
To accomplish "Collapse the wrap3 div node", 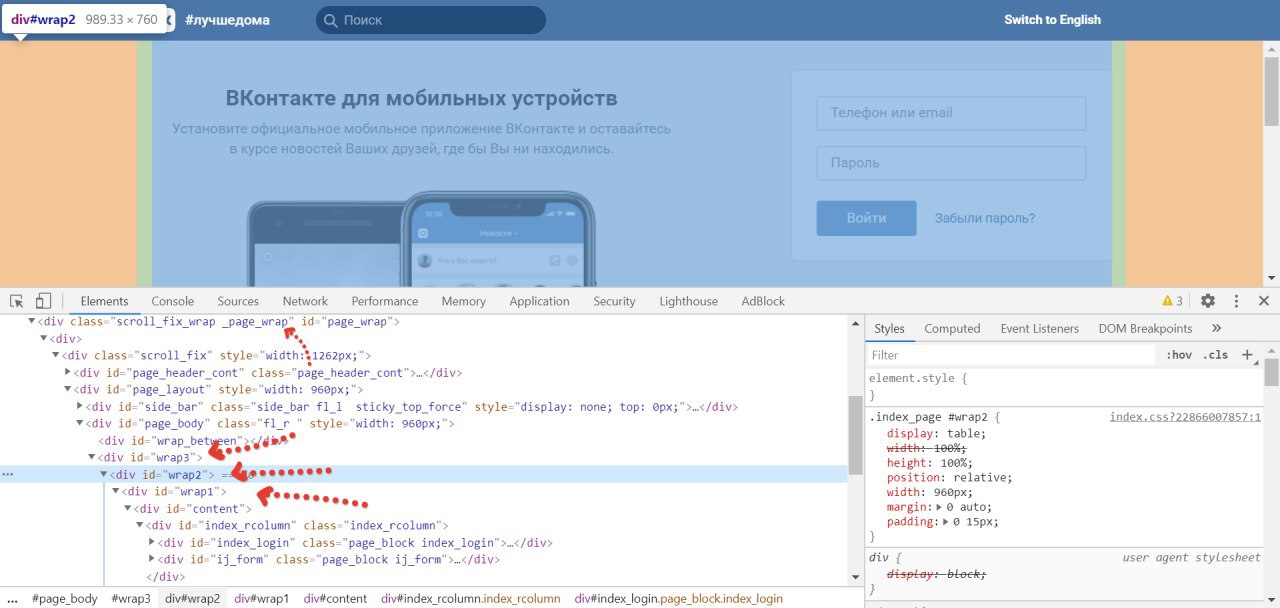I will (x=92, y=458).
